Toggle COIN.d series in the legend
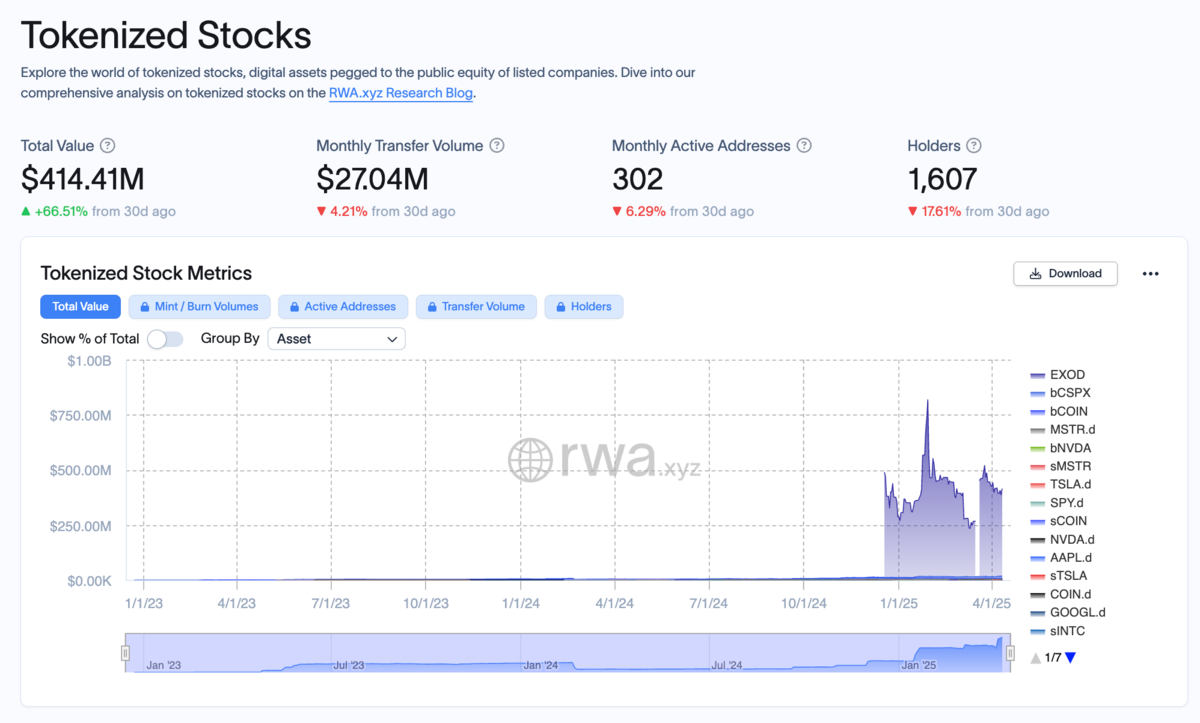This screenshot has width=1200, height=723. click(x=1061, y=594)
